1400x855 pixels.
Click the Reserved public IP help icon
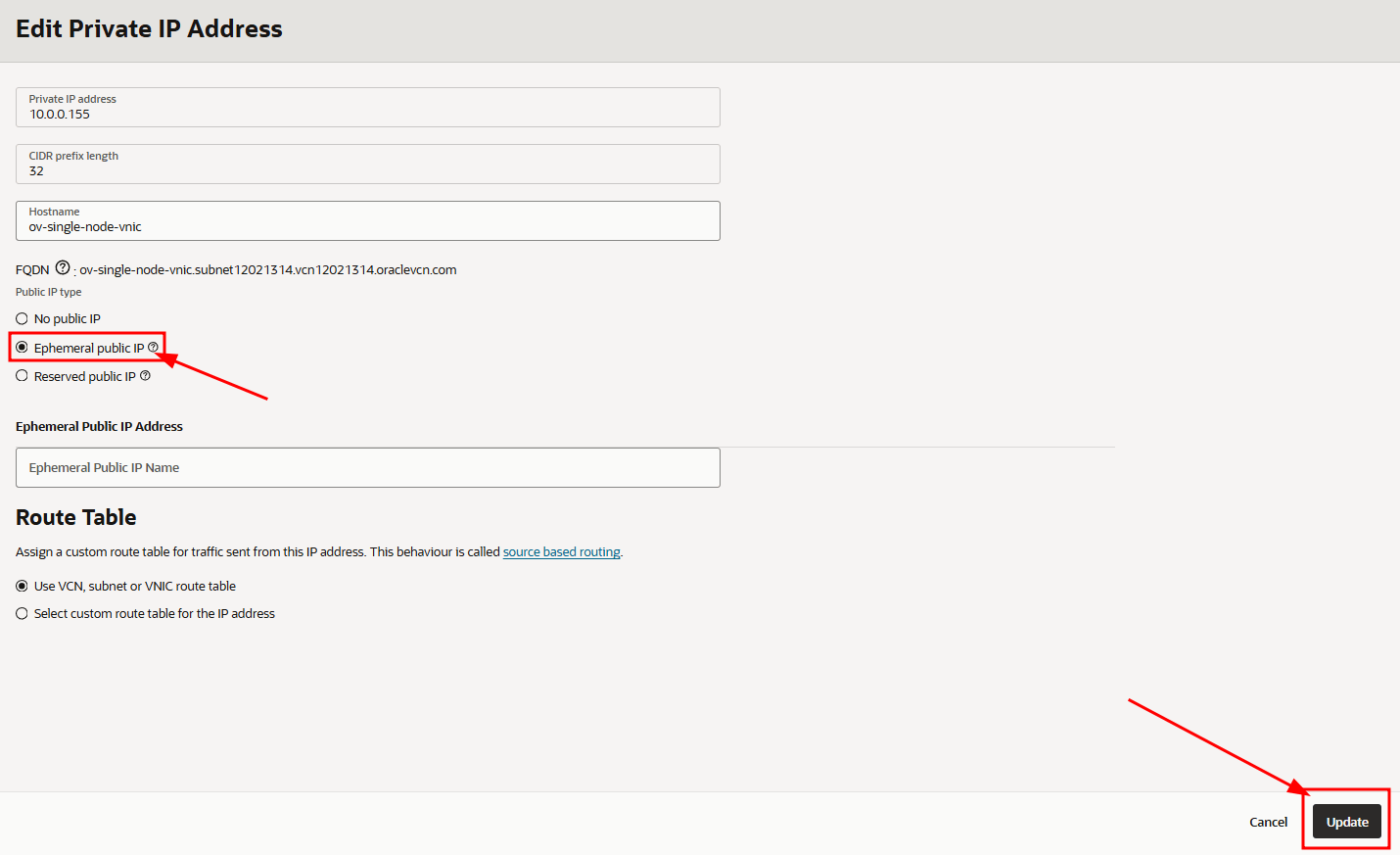[146, 375]
